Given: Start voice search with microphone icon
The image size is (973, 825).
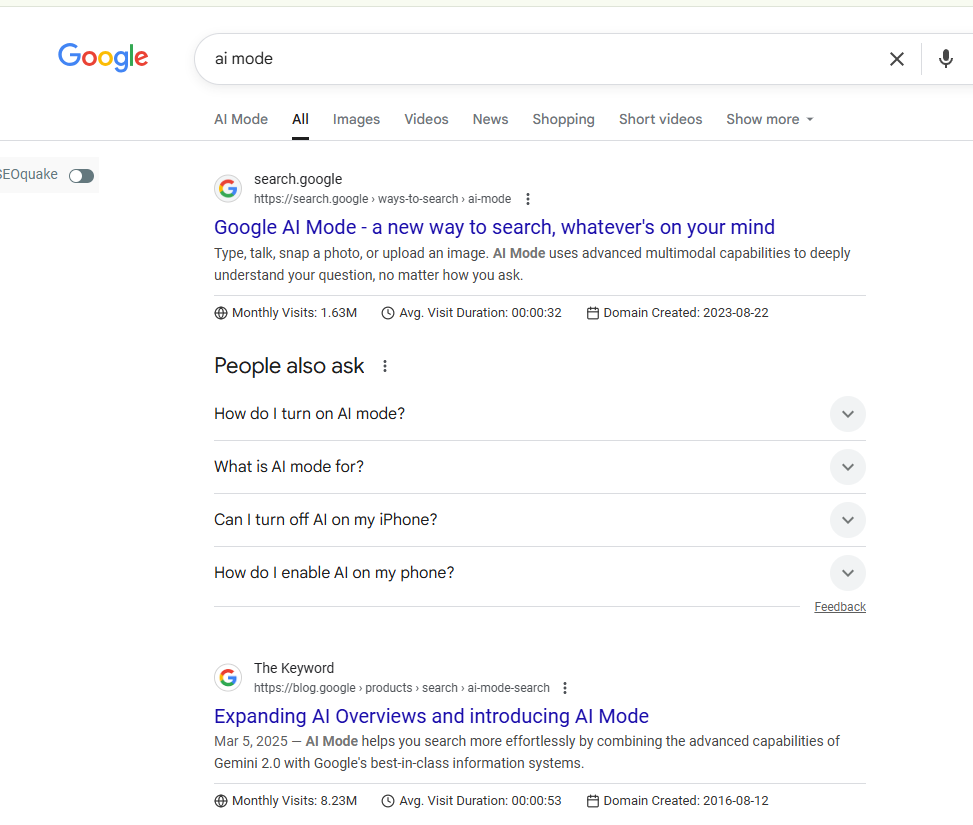Looking at the screenshot, I should pos(945,59).
